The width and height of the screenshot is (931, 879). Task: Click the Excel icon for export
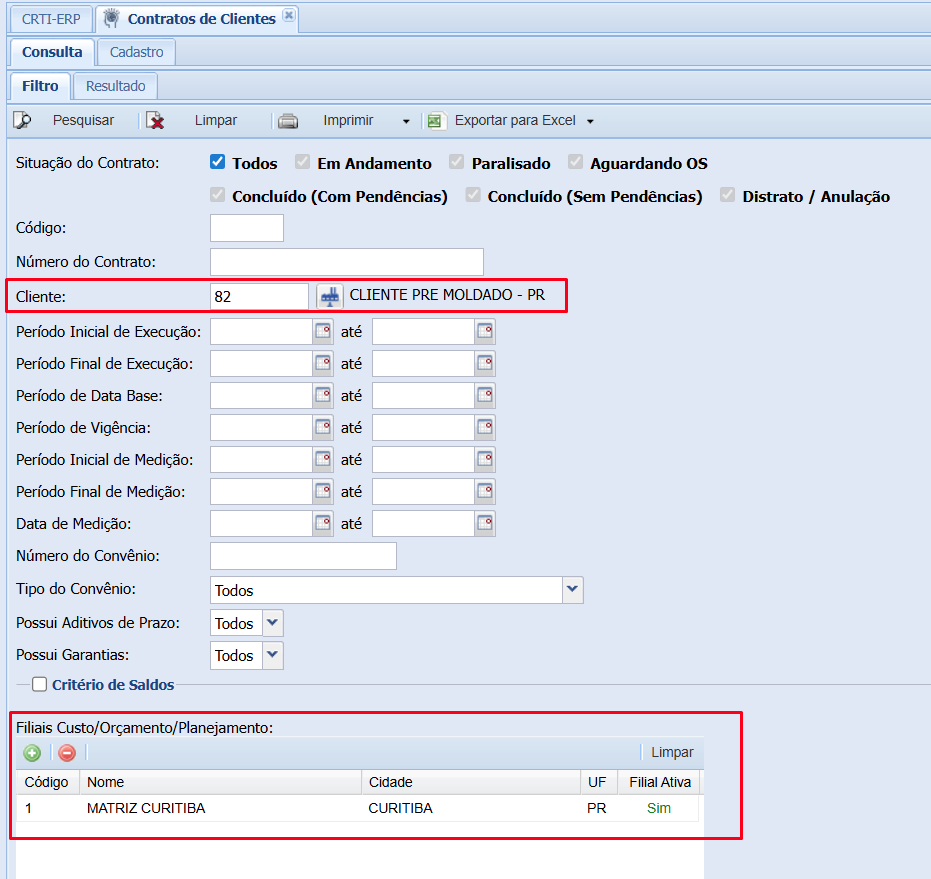[435, 121]
